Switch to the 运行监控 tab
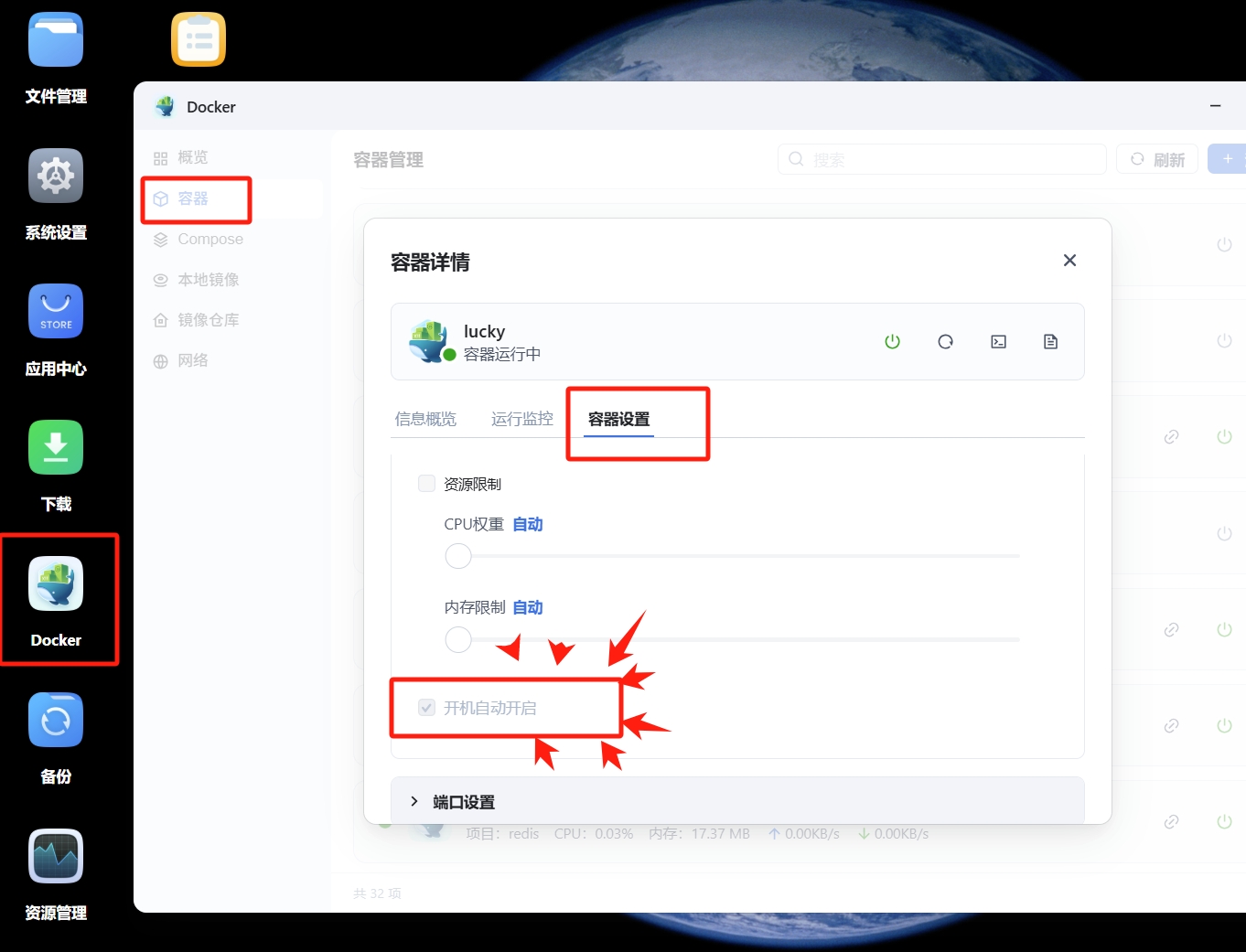Image resolution: width=1246 pixels, height=952 pixels. coord(522,419)
